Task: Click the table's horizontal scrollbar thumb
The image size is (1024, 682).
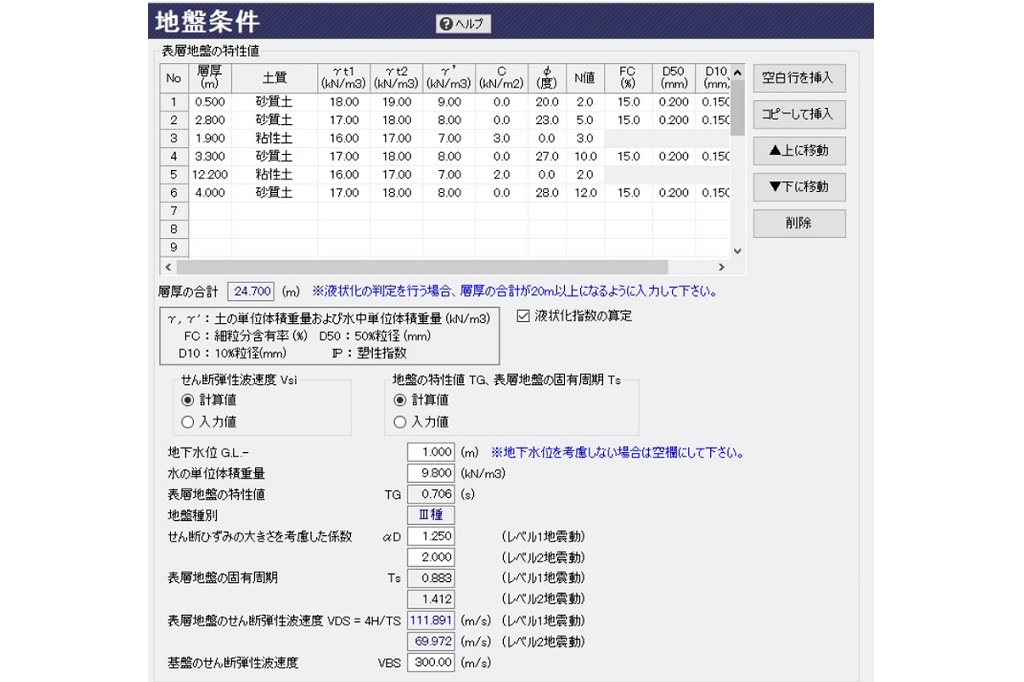Action: [423, 267]
